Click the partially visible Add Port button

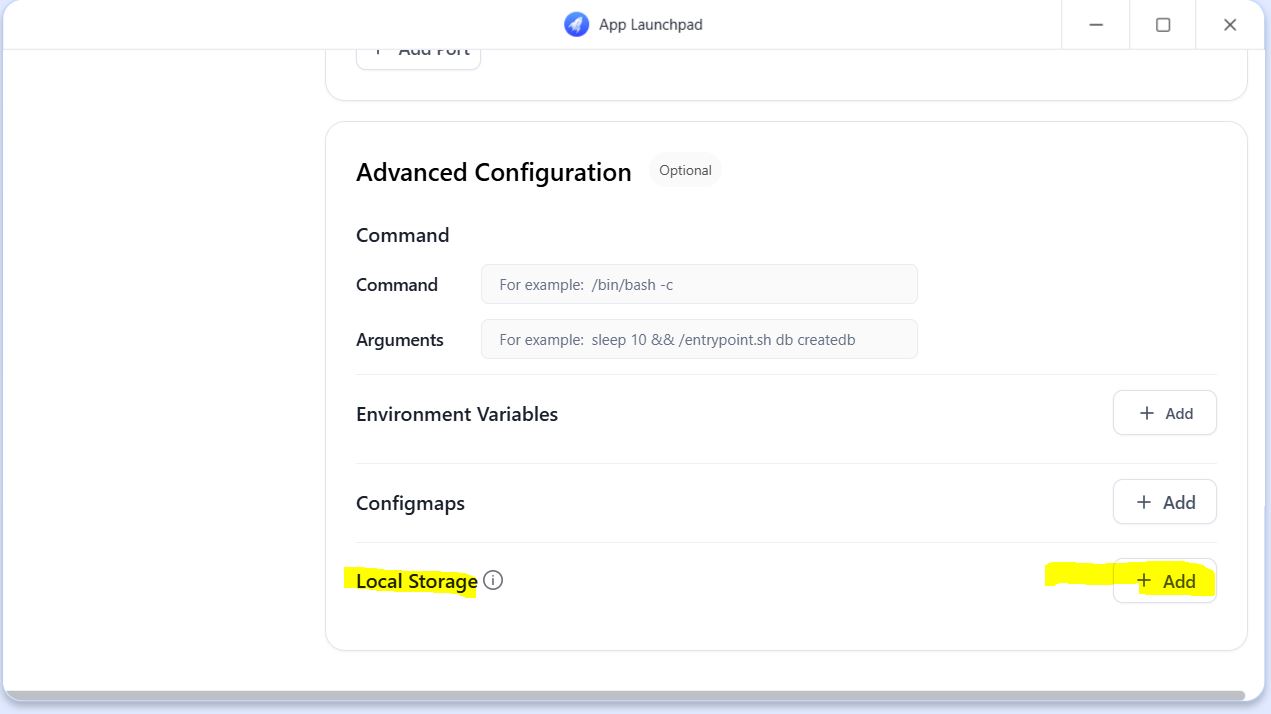tap(418, 54)
